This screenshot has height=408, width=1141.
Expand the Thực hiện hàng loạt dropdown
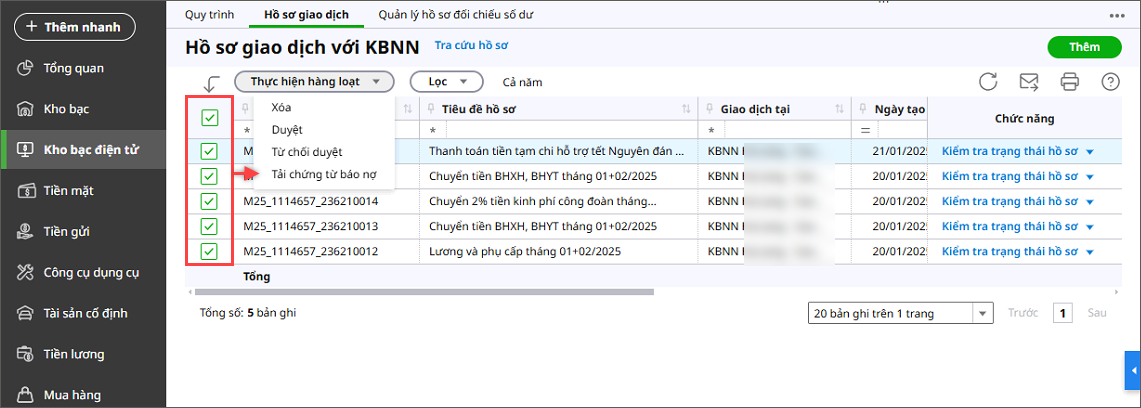pyautogui.click(x=314, y=82)
